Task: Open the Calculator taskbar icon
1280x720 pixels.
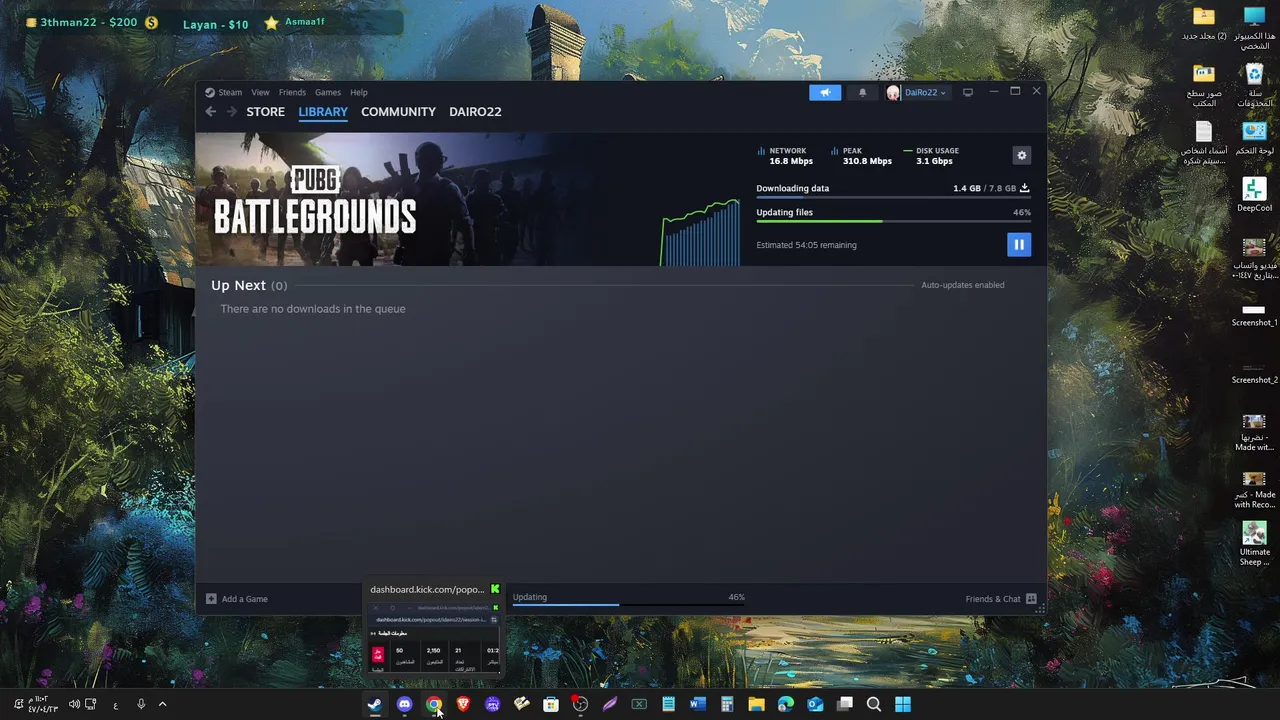Action: click(727, 704)
